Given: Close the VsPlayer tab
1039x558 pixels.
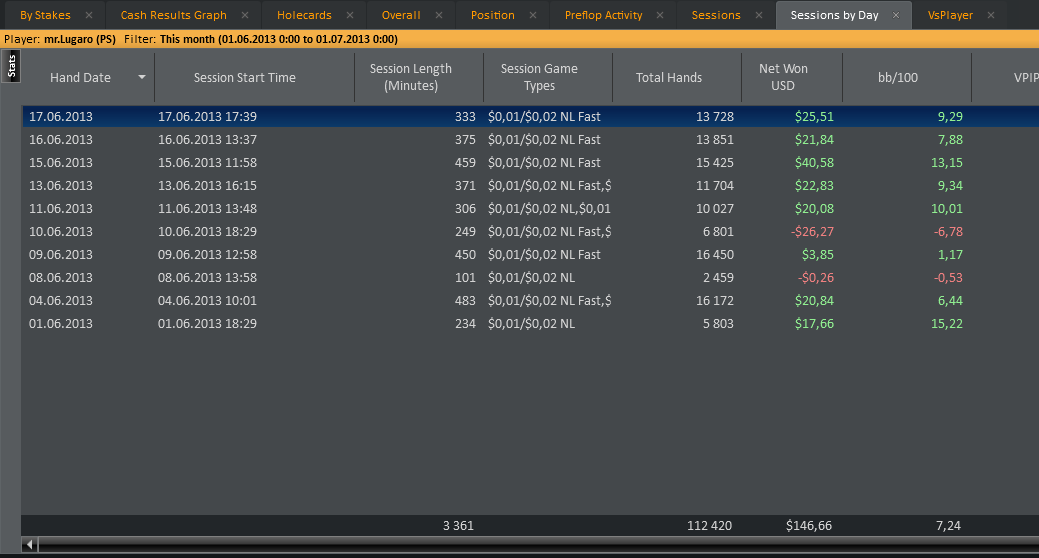Looking at the screenshot, I should tap(991, 16).
